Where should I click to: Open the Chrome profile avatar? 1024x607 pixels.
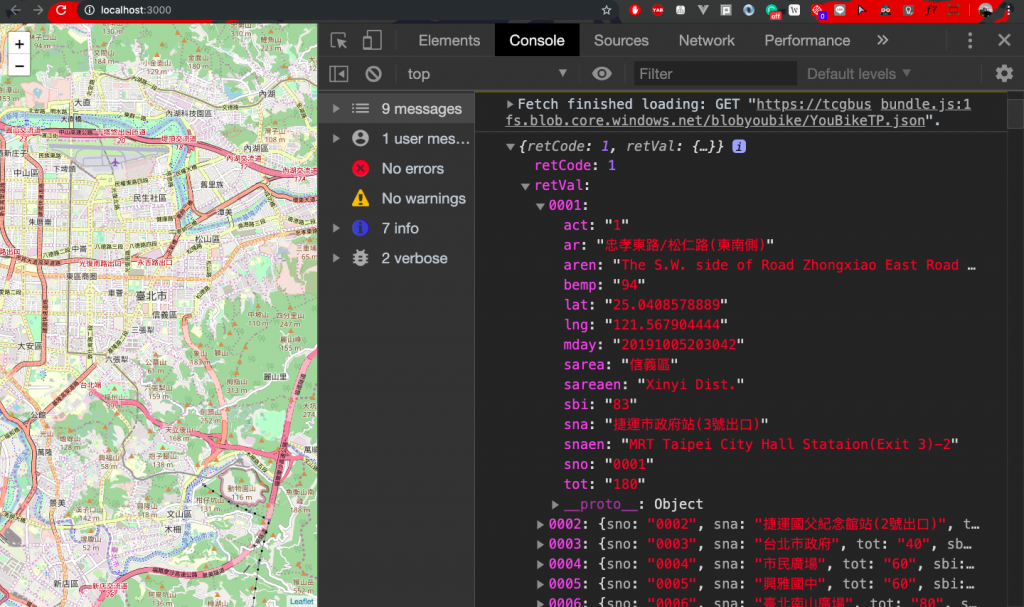985,10
